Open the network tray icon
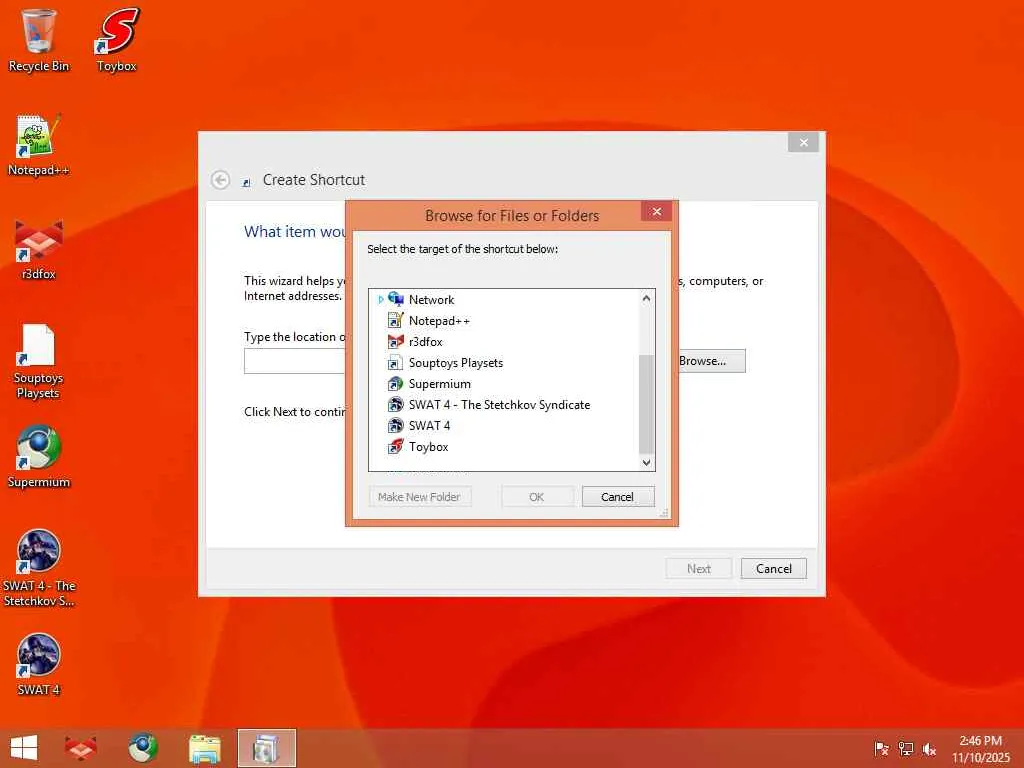Image resolution: width=1024 pixels, height=768 pixels. (x=906, y=749)
